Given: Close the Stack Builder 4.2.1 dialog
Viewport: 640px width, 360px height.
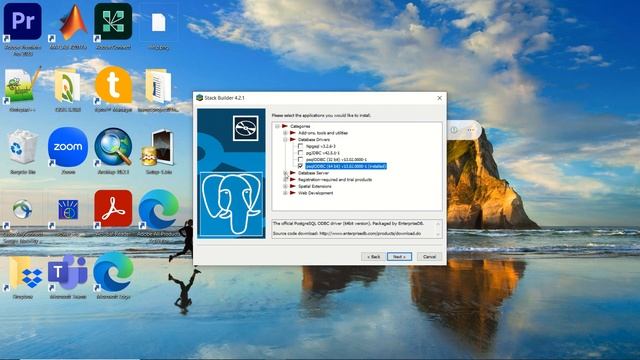Looking at the screenshot, I should [x=440, y=98].
